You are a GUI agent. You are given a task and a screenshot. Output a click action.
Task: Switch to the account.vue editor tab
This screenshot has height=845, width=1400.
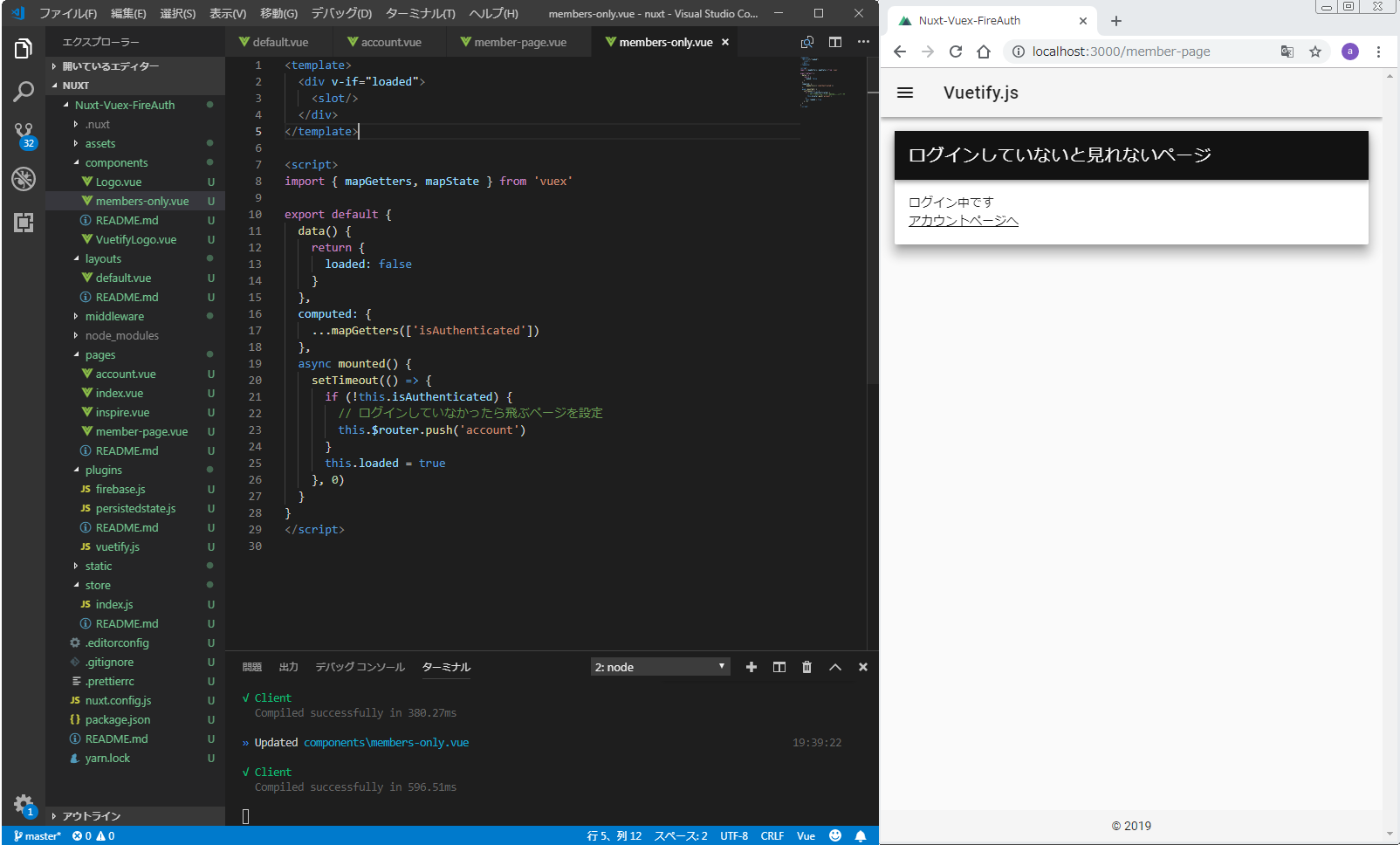[384, 42]
